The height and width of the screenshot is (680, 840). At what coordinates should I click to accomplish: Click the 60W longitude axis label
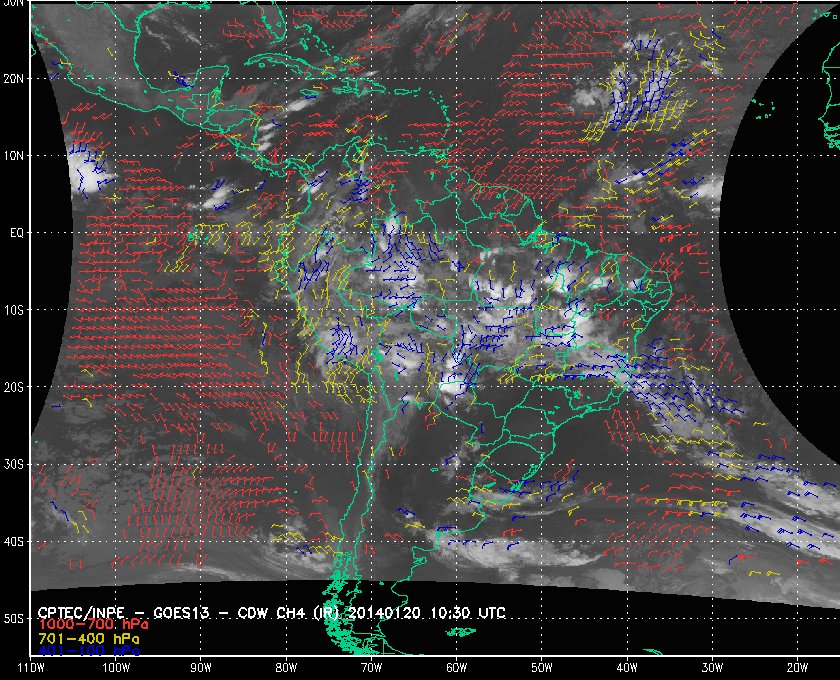pyautogui.click(x=456, y=667)
